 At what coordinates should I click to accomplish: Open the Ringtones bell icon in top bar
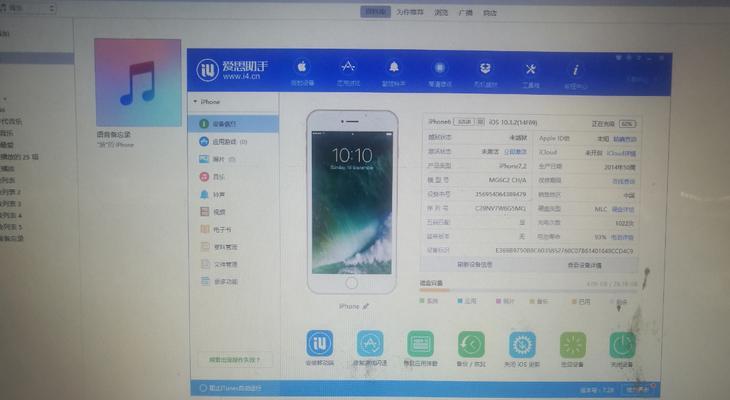coord(394,73)
